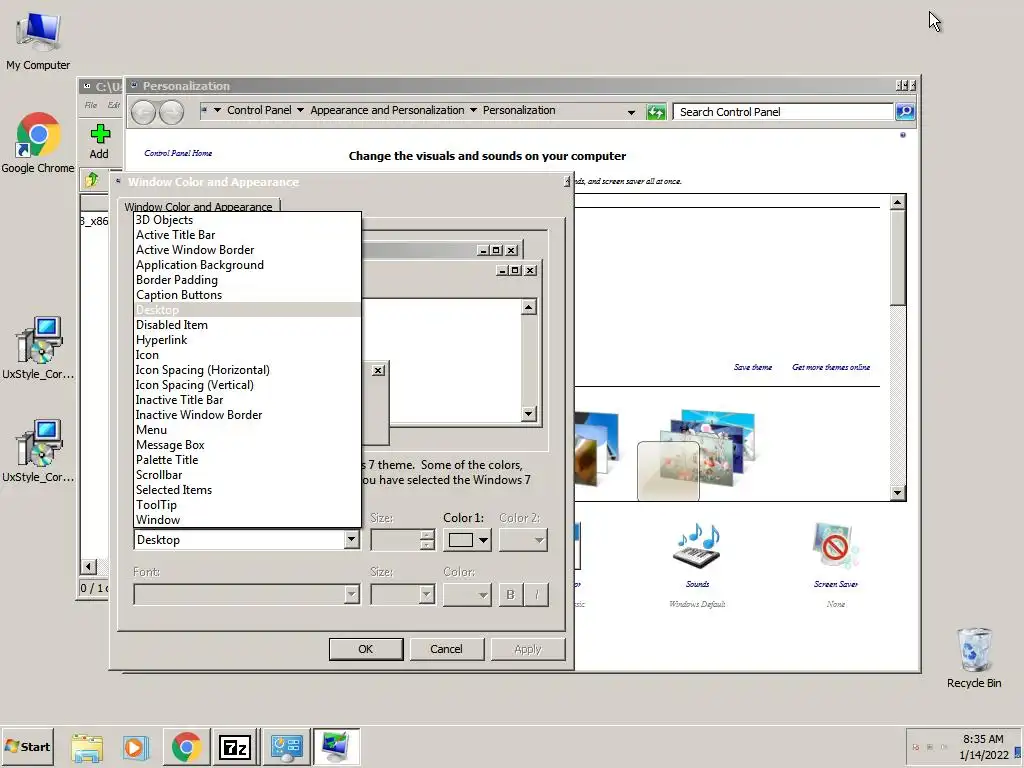Click Personalization breadcrumb in address bar
1024x768 pixels.
519,110
